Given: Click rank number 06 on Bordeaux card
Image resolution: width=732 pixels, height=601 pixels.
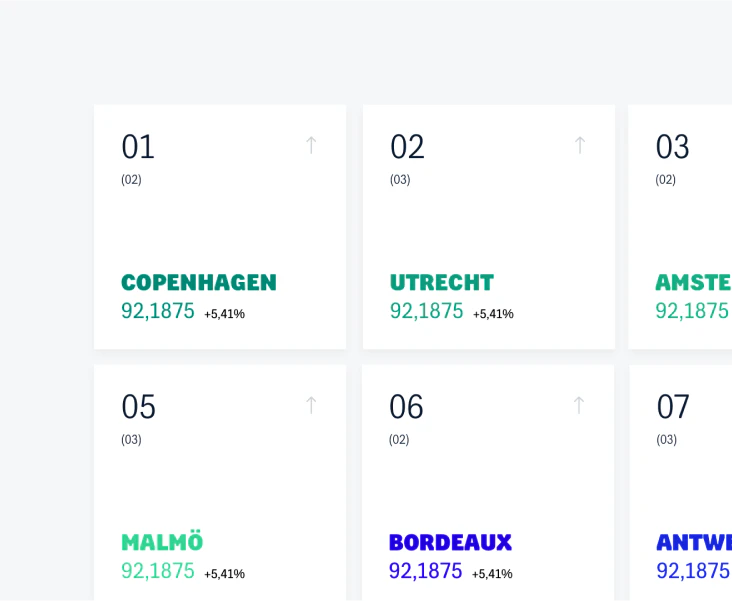Looking at the screenshot, I should coord(406,407).
